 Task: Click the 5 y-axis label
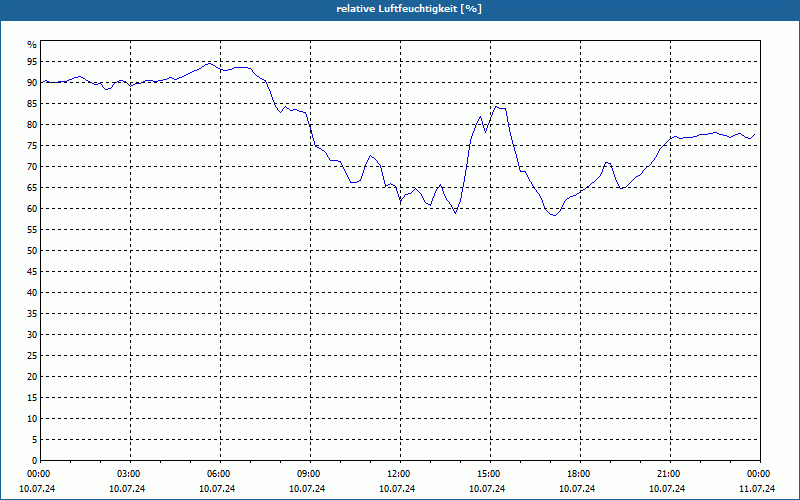click(x=34, y=439)
